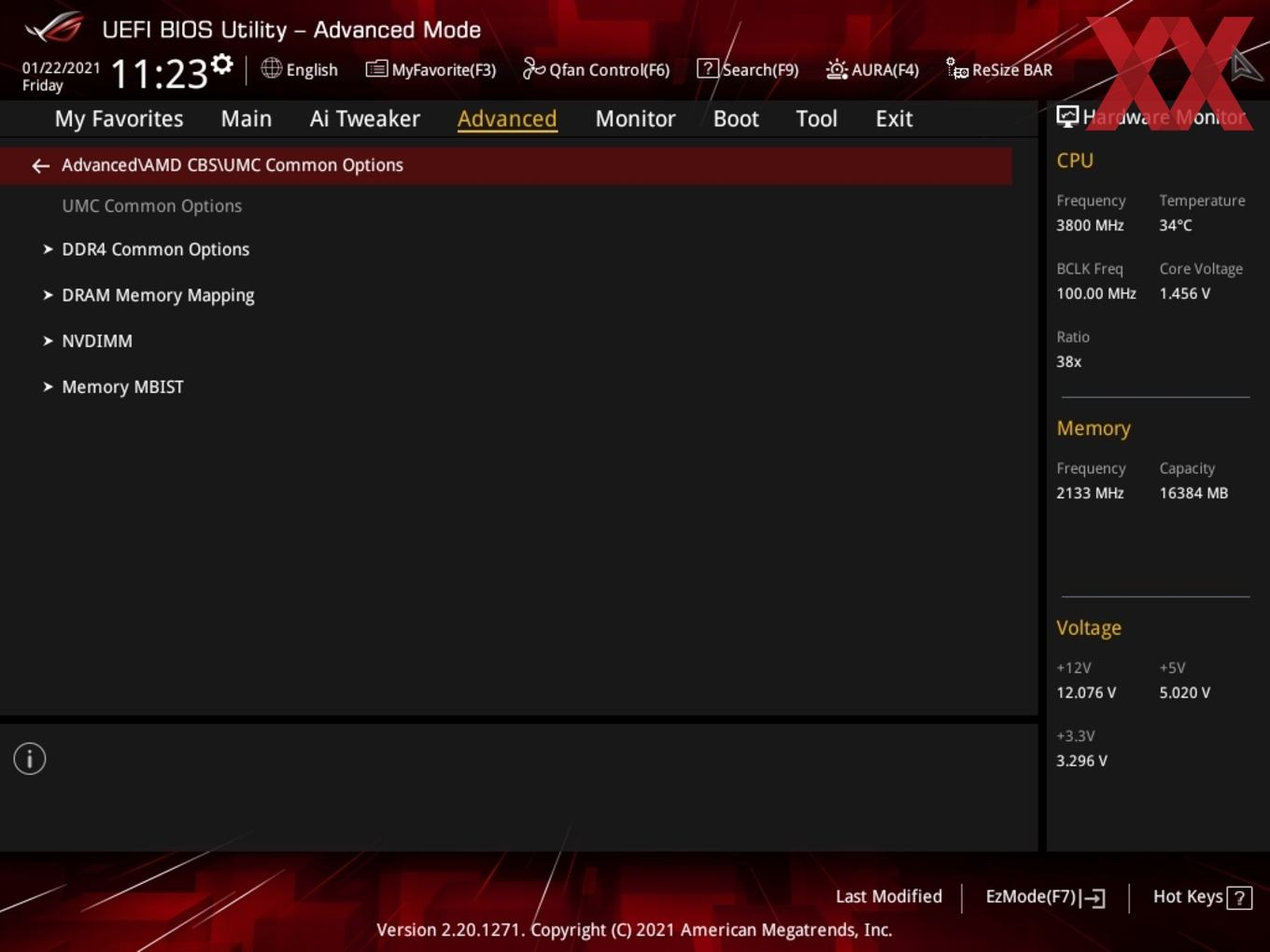
Task: Click the info icon in help panel
Action: tap(30, 759)
